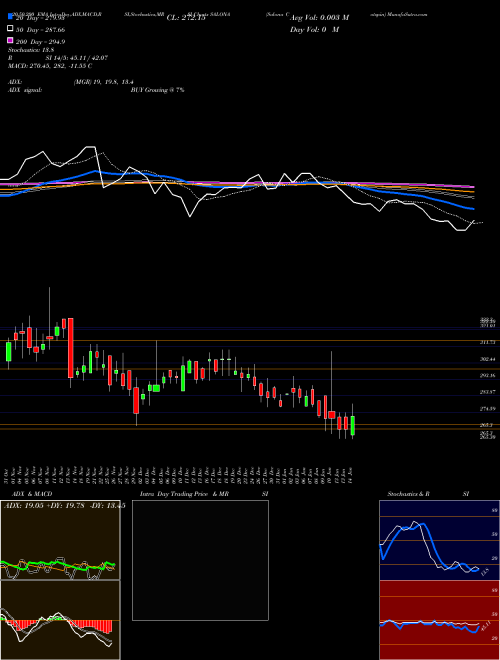Select the '200 Day - 294.9' legend text
The height and width of the screenshot is (660, 500).
coord(41,42)
